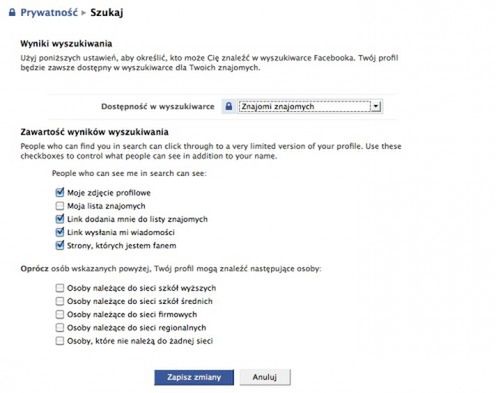Expand the Dostępność w wyszukiwarce dropdown arrow
Viewport: 496px width, 393px height.
pyautogui.click(x=376, y=106)
